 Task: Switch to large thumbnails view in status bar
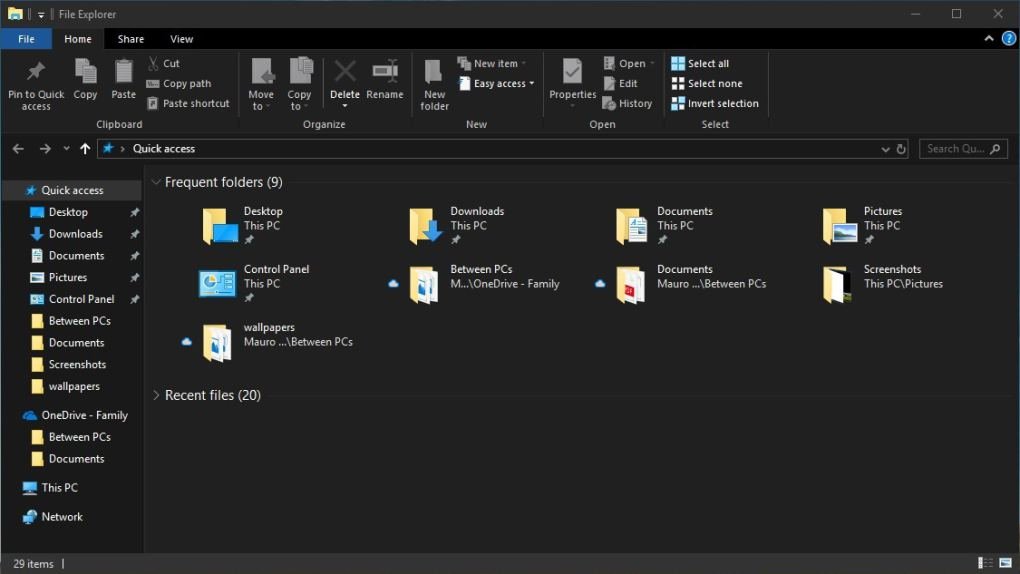1006,564
